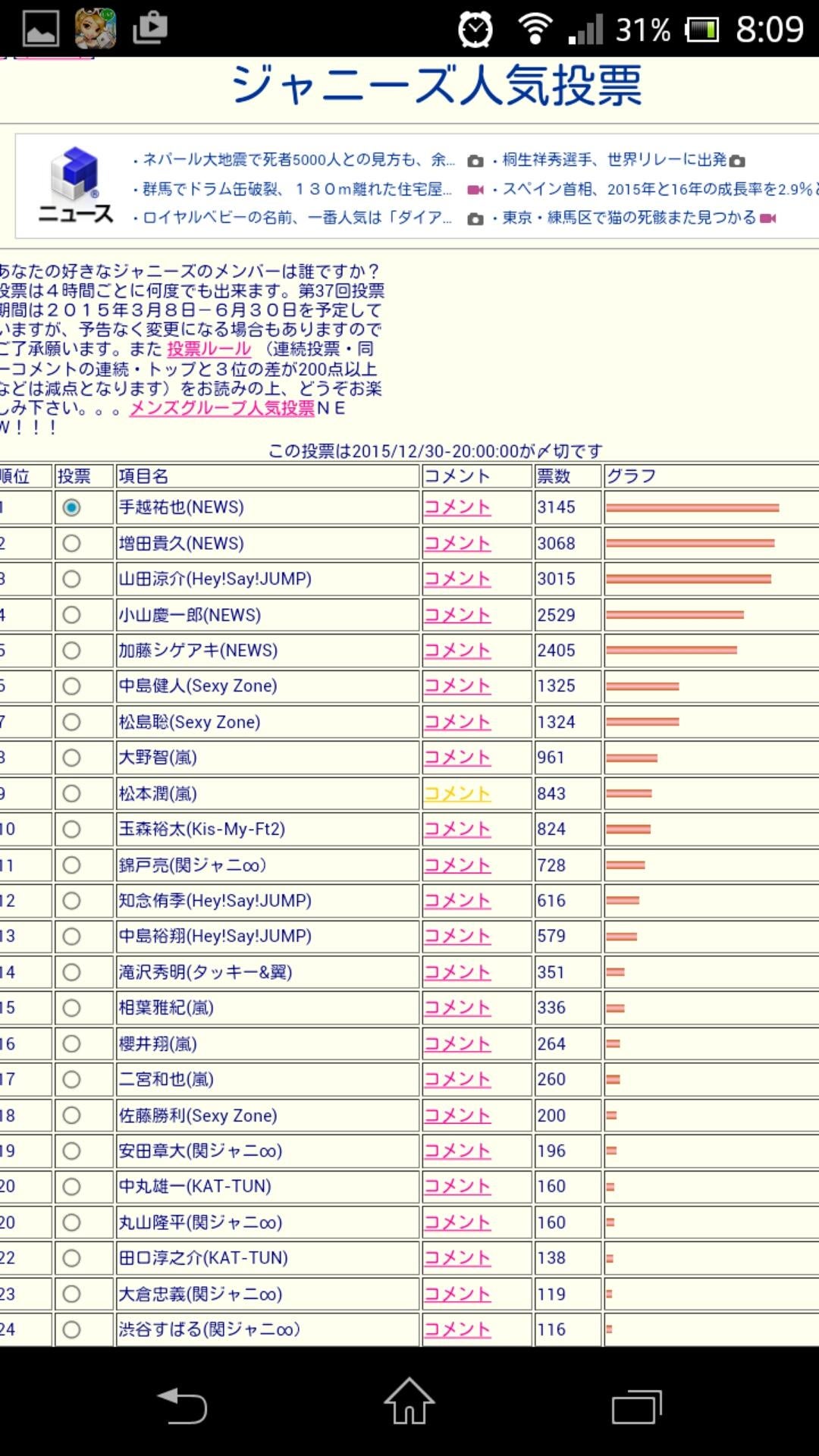The width and height of the screenshot is (819, 1456).
Task: Tap the alarm clock status icon
Action: (x=475, y=30)
